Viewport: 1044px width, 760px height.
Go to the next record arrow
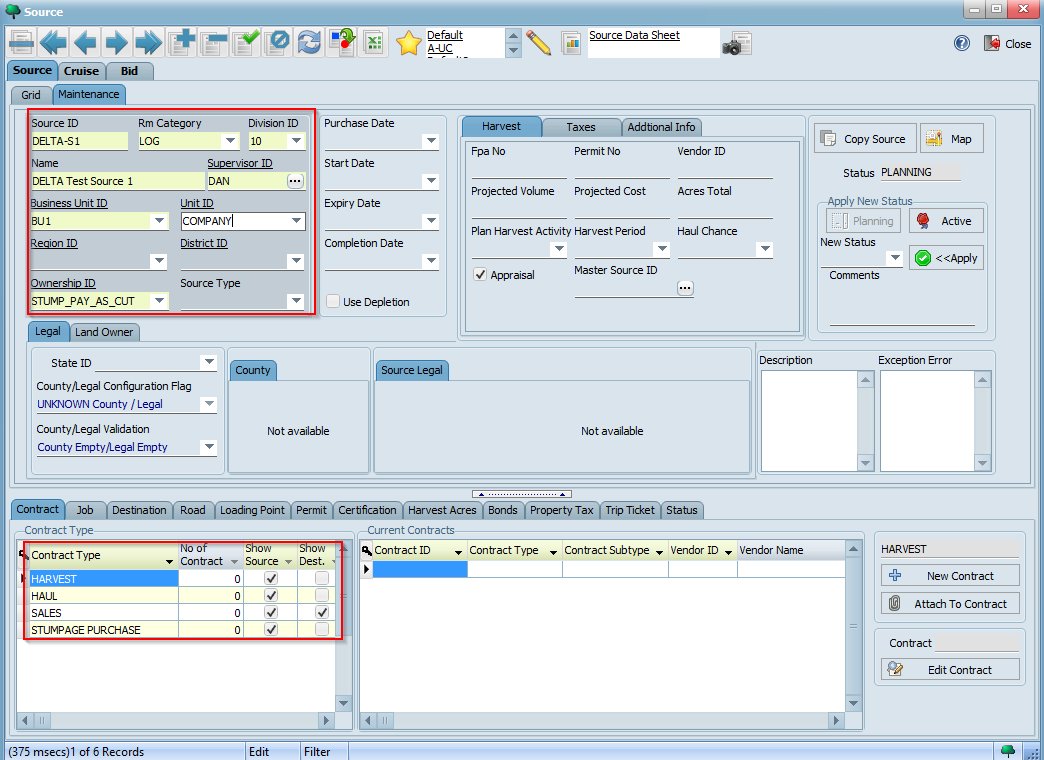117,43
